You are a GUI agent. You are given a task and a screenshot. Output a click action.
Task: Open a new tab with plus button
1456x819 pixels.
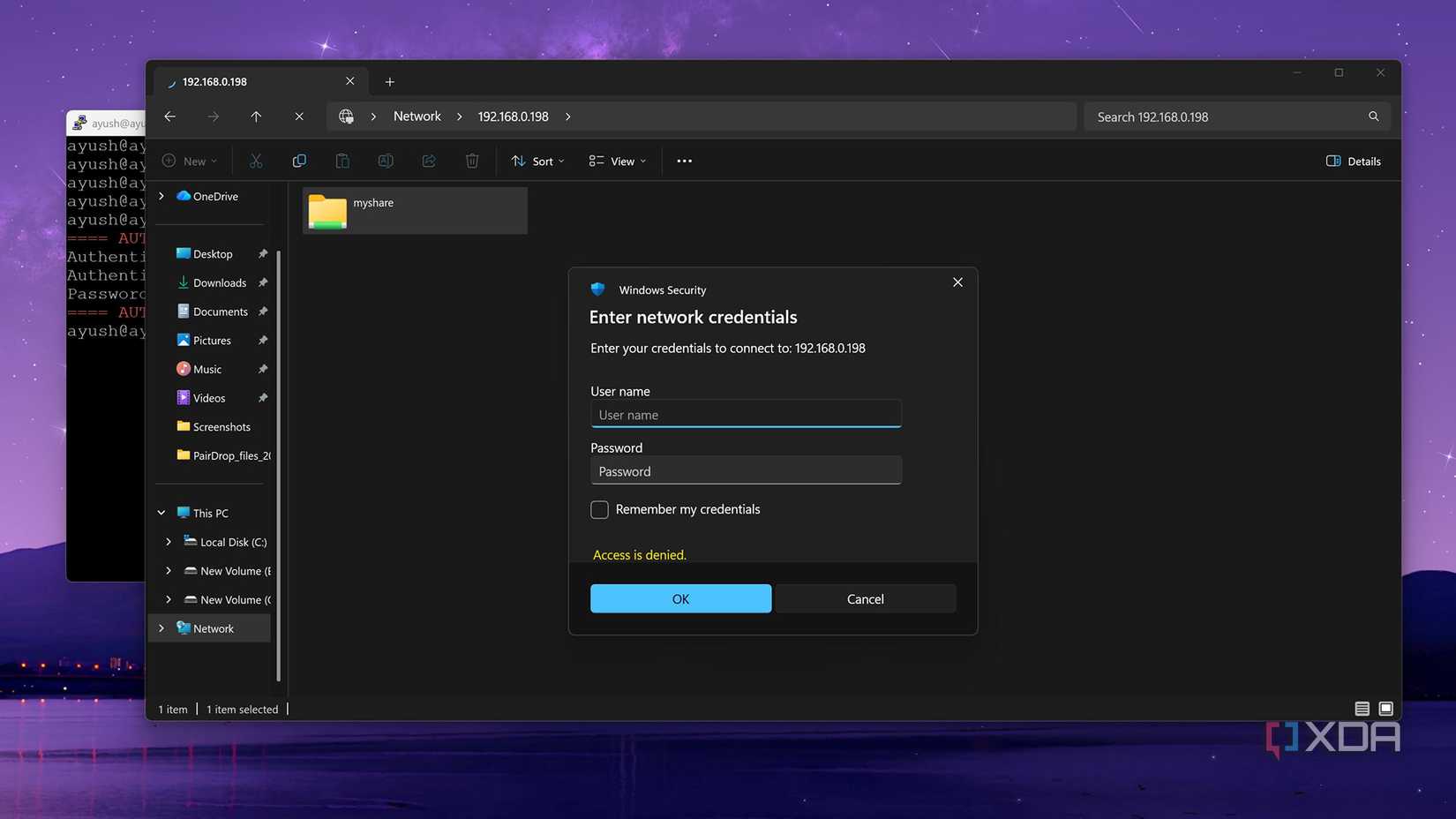click(389, 82)
